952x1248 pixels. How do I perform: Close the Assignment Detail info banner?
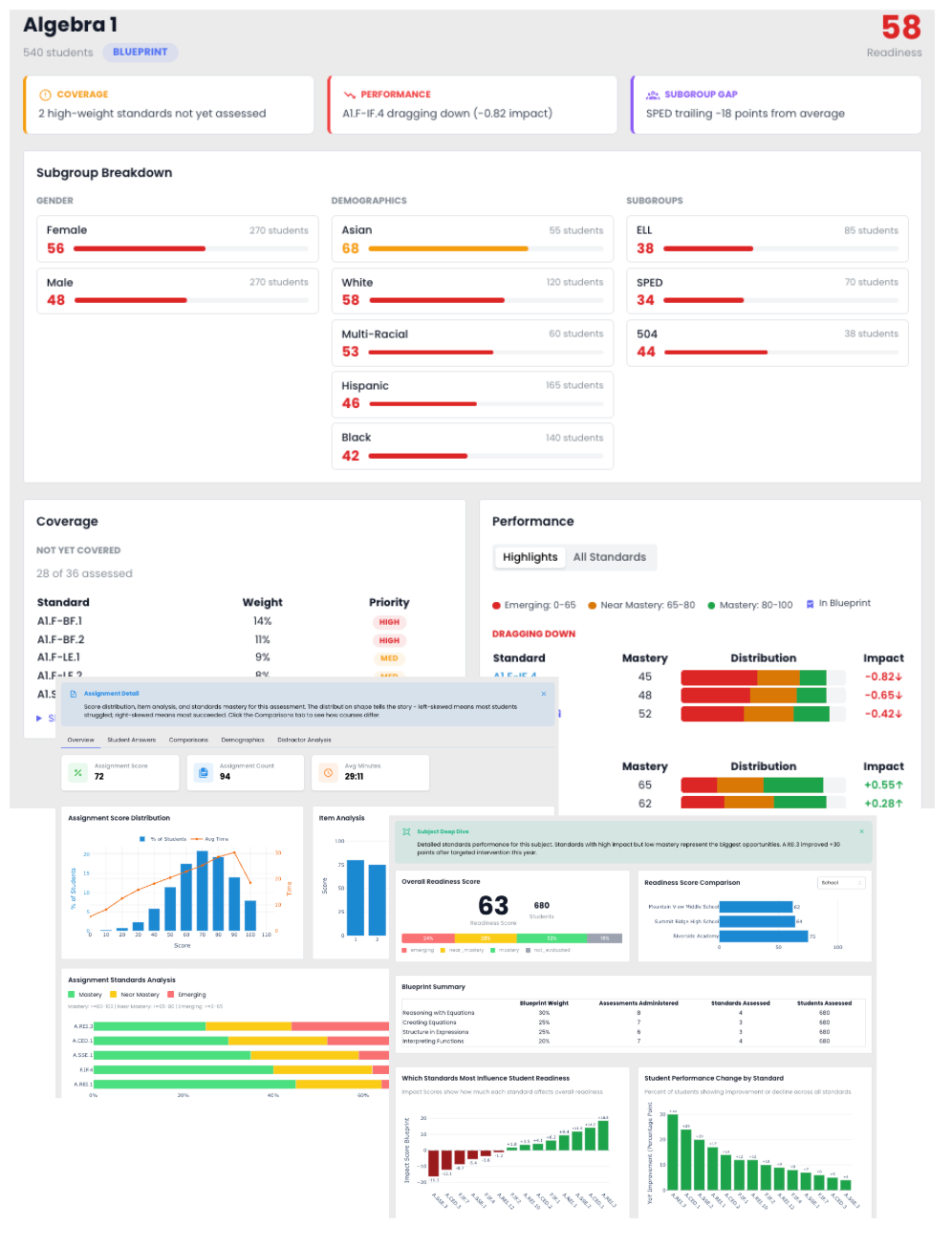pyautogui.click(x=544, y=694)
